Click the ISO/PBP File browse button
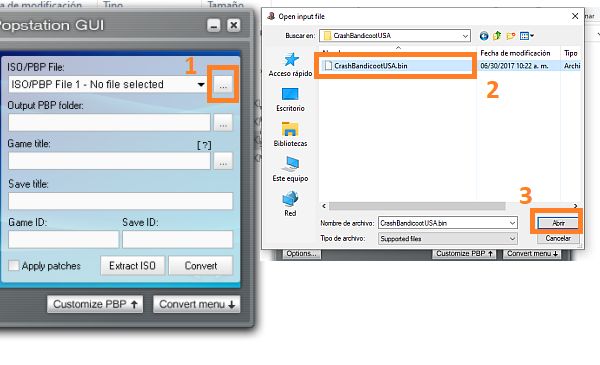This screenshot has width=600, height=365. 223,85
